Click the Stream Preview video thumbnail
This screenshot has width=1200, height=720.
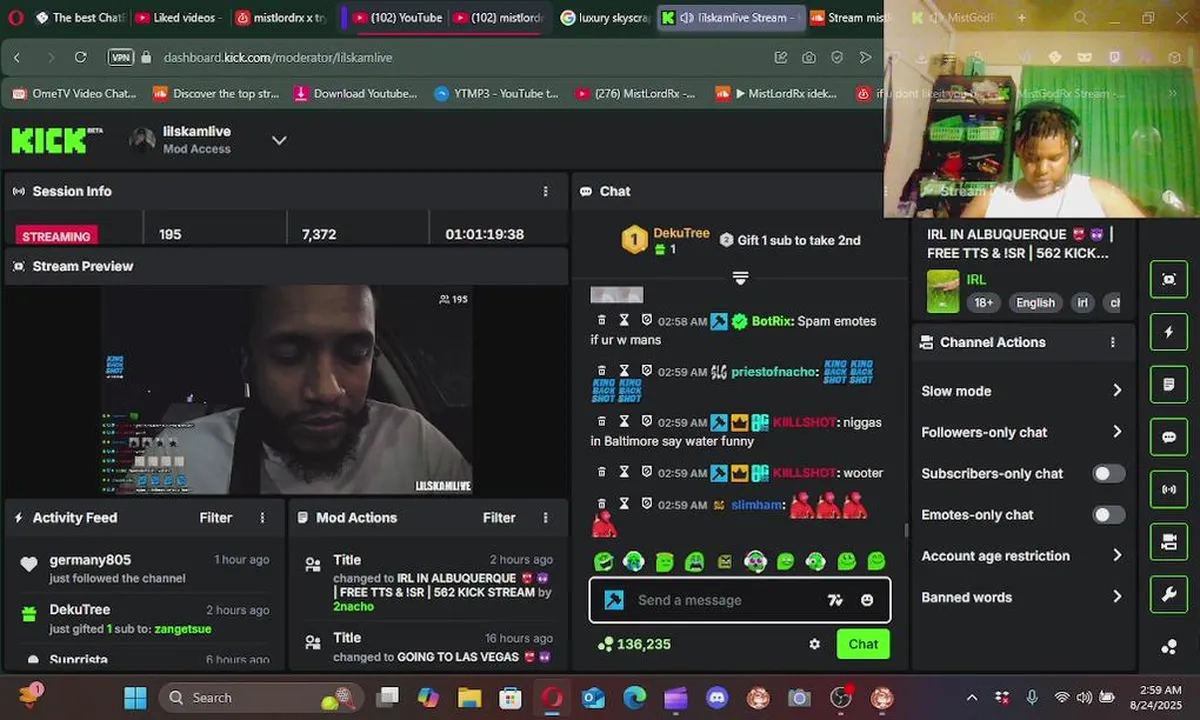[288, 390]
